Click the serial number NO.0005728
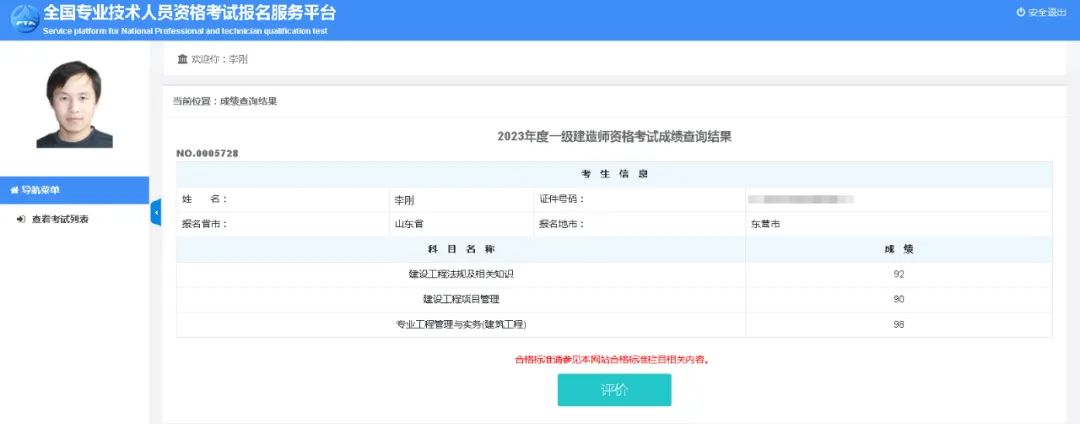 pos(207,153)
